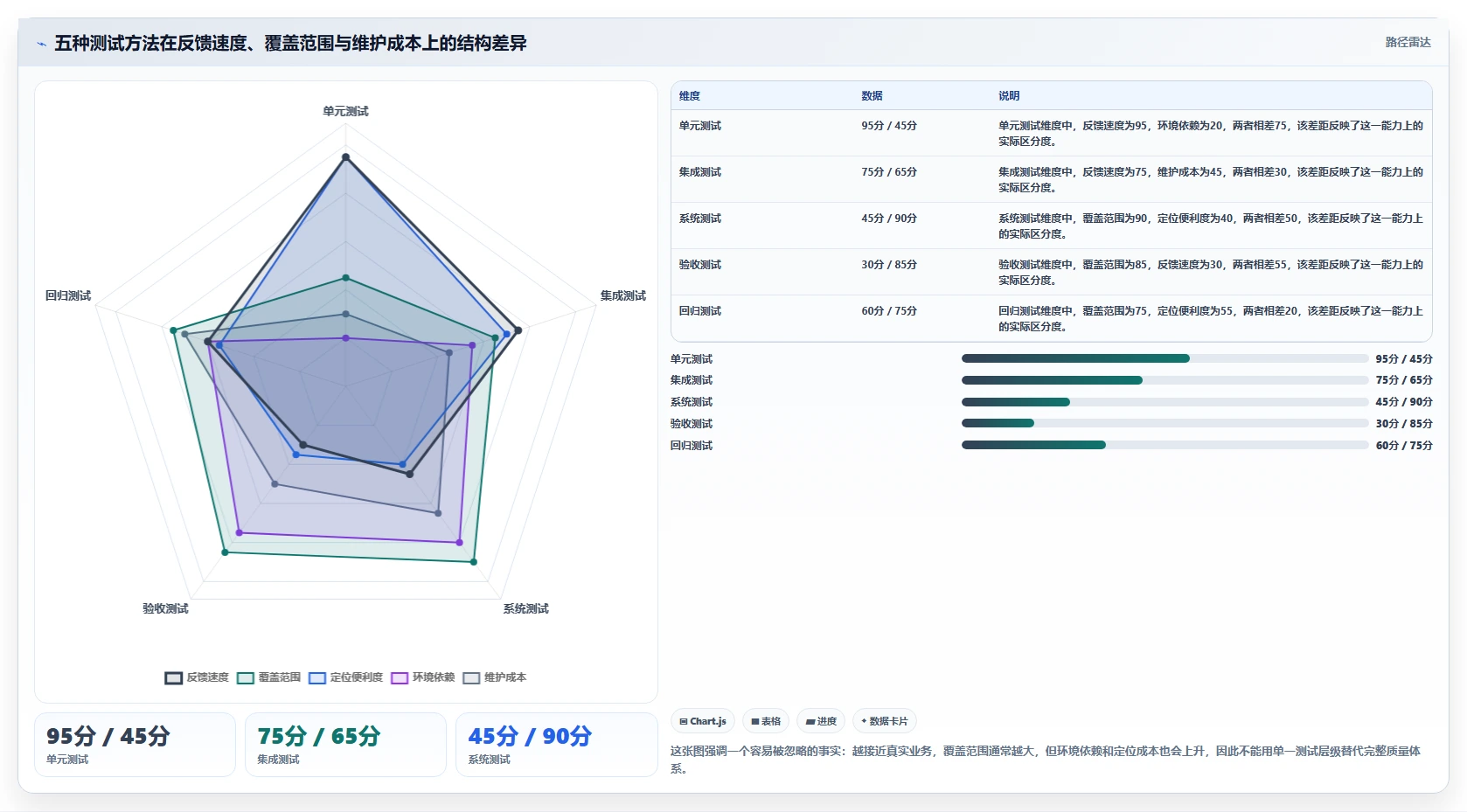Toggle the 覆盖范围 legend swatch

pos(246,678)
